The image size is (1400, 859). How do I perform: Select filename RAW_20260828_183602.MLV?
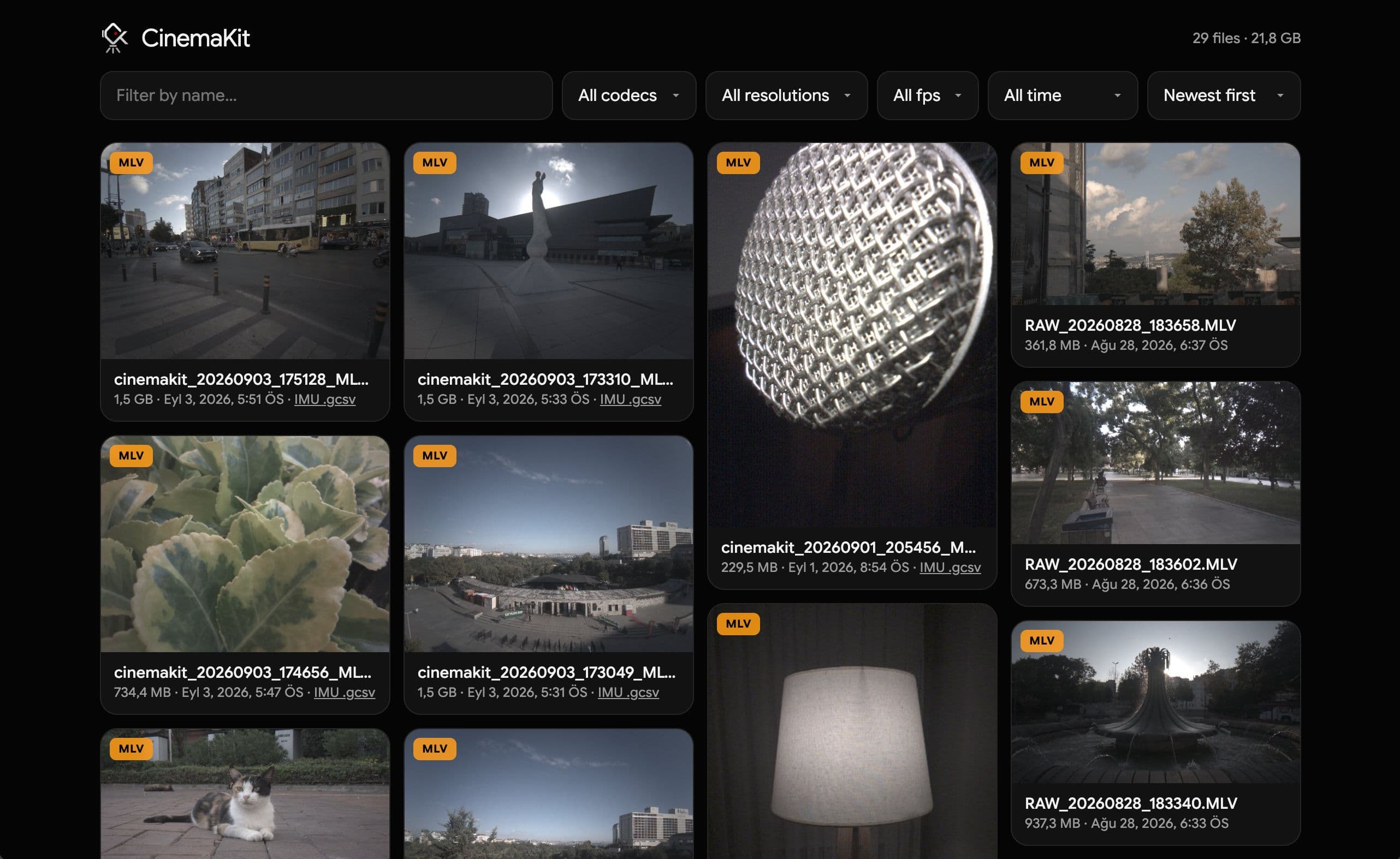pyautogui.click(x=1131, y=565)
